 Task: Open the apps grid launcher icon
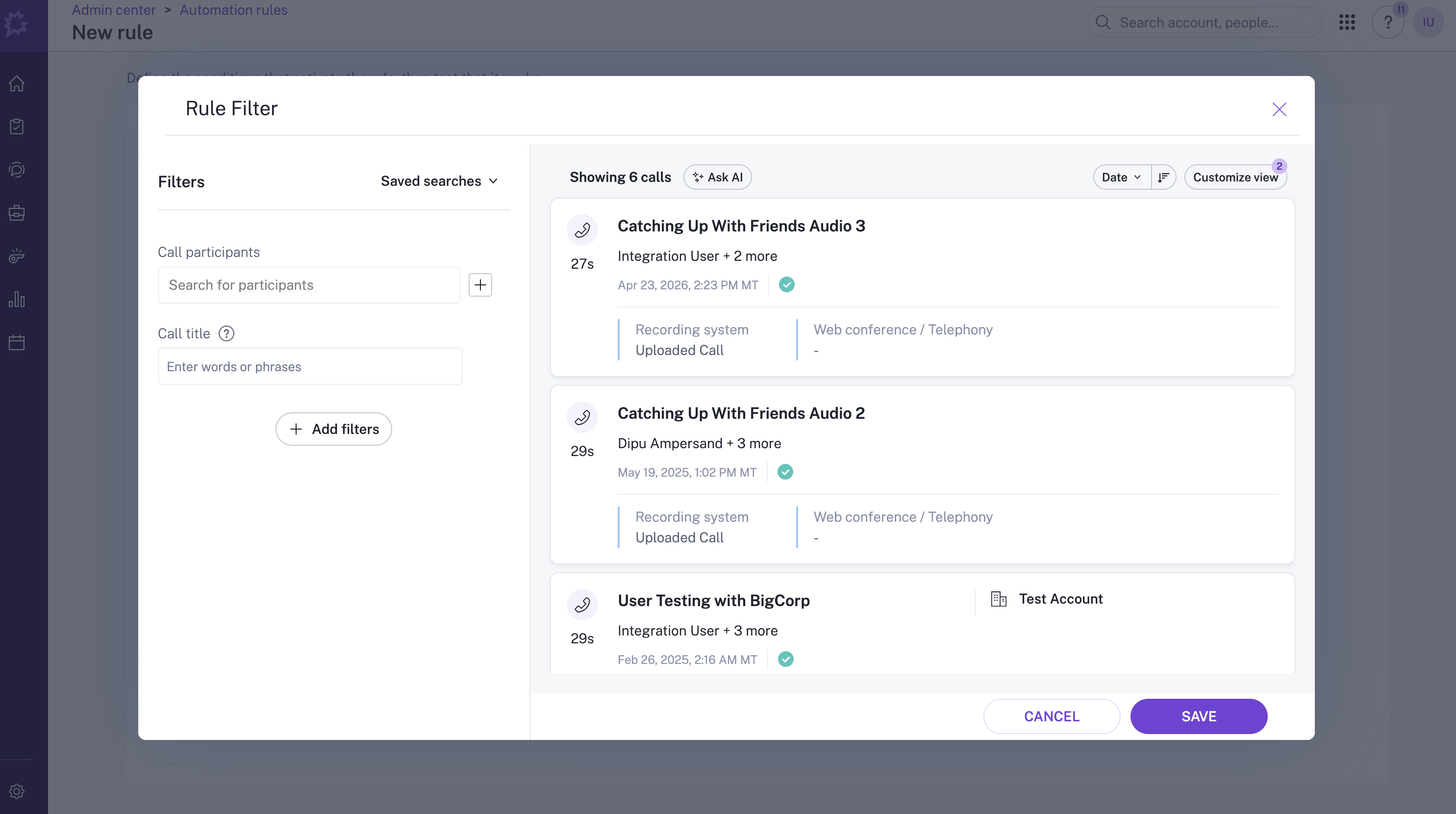[x=1347, y=23]
